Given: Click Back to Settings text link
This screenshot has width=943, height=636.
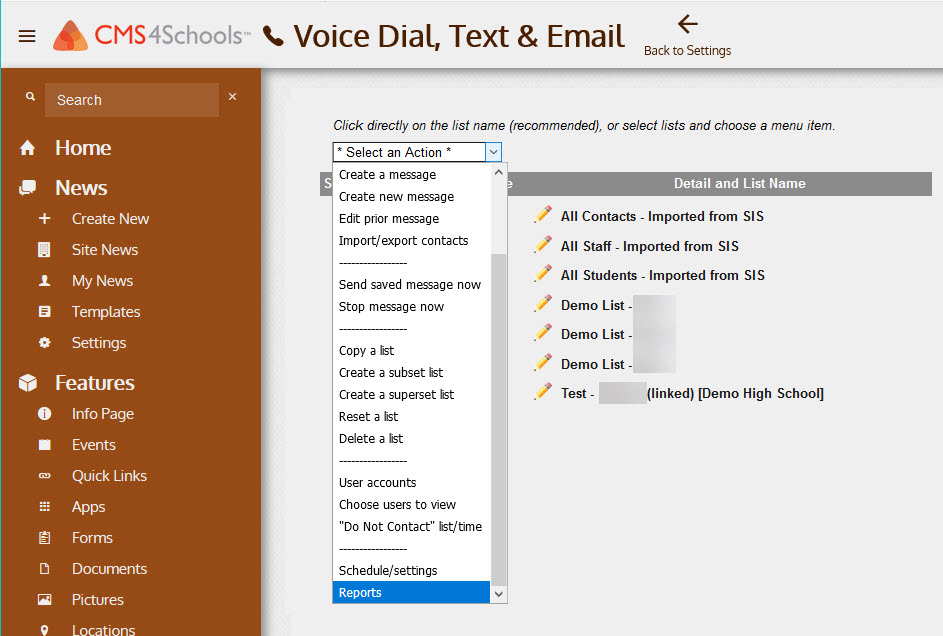Looking at the screenshot, I should [687, 50].
